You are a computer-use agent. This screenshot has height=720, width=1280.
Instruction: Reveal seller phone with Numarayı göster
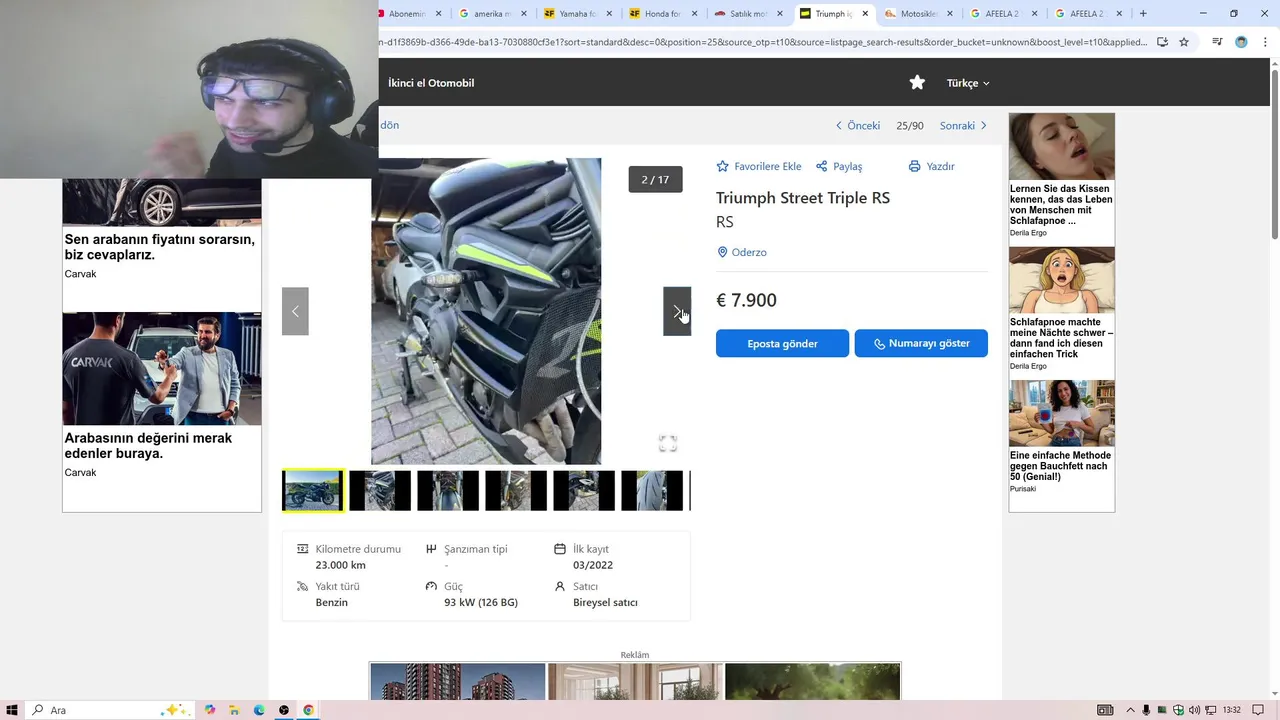[x=921, y=343]
